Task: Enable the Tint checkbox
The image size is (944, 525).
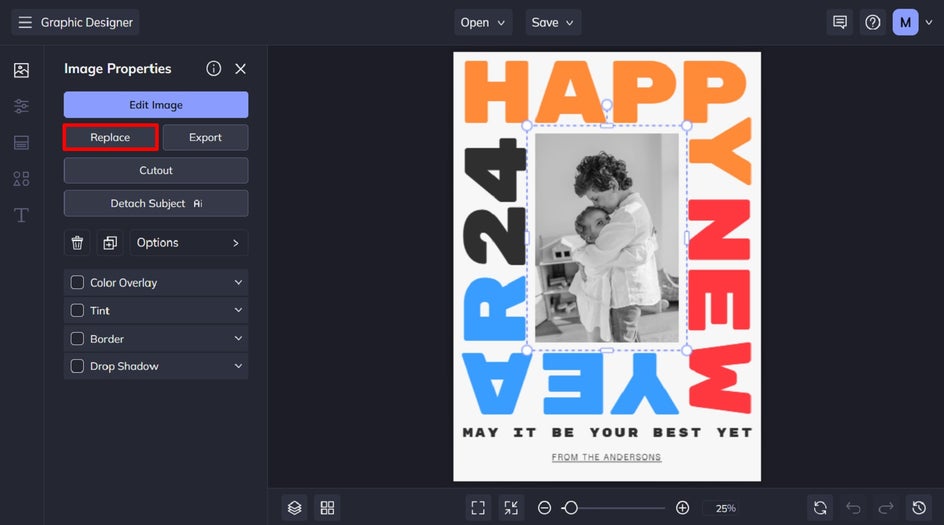Action: point(77,311)
